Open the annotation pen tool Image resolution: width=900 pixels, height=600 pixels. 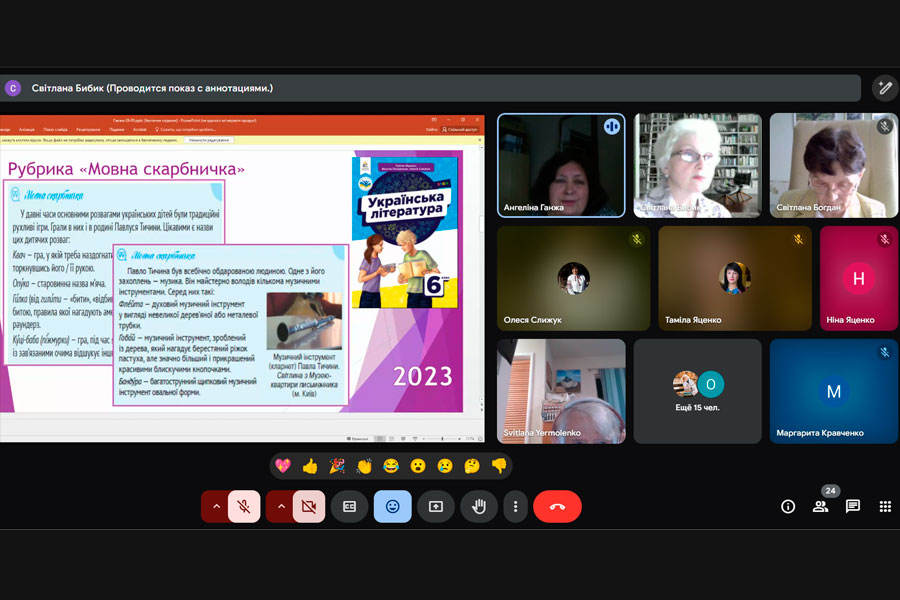[x=885, y=88]
